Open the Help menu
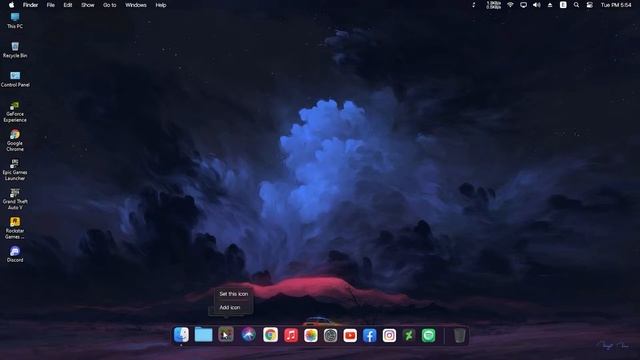This screenshot has height=360, width=640. [161, 5]
